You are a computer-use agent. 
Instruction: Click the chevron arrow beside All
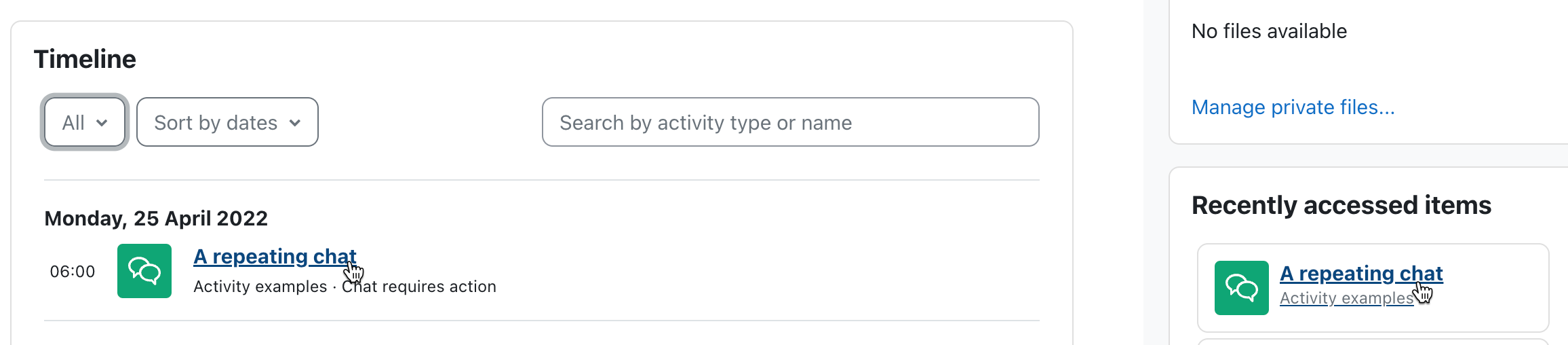(x=102, y=123)
